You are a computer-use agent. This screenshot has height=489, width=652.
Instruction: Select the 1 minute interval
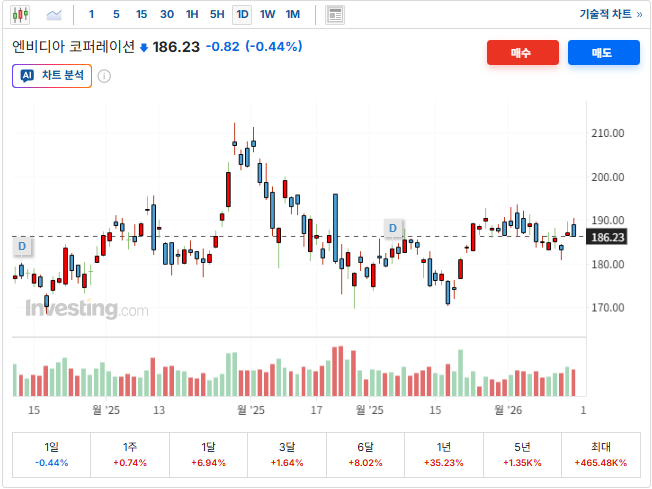[x=91, y=15]
